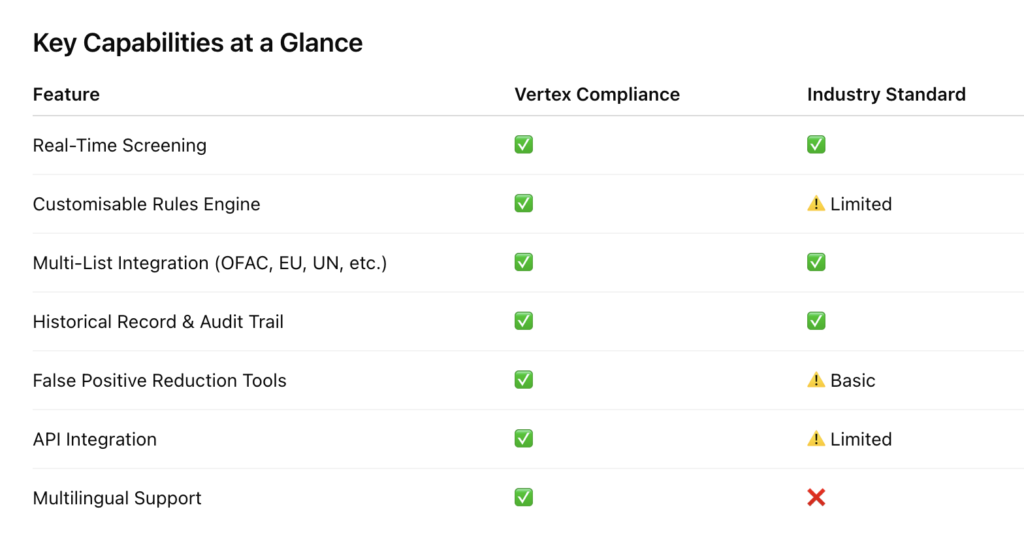Select the Multi-List Integration row label
The width and height of the screenshot is (1024, 537).
pos(210,263)
